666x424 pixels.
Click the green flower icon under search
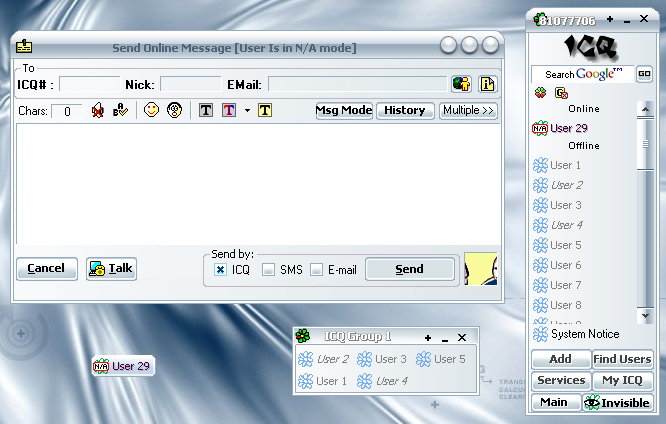coord(540,92)
